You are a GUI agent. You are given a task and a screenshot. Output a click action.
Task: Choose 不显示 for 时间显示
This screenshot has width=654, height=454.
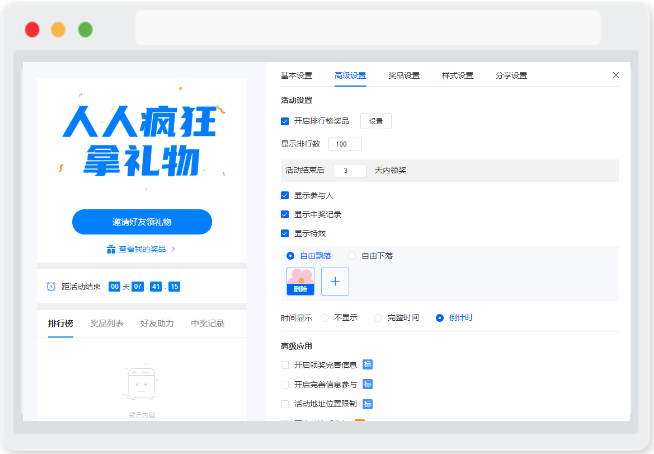pos(324,318)
